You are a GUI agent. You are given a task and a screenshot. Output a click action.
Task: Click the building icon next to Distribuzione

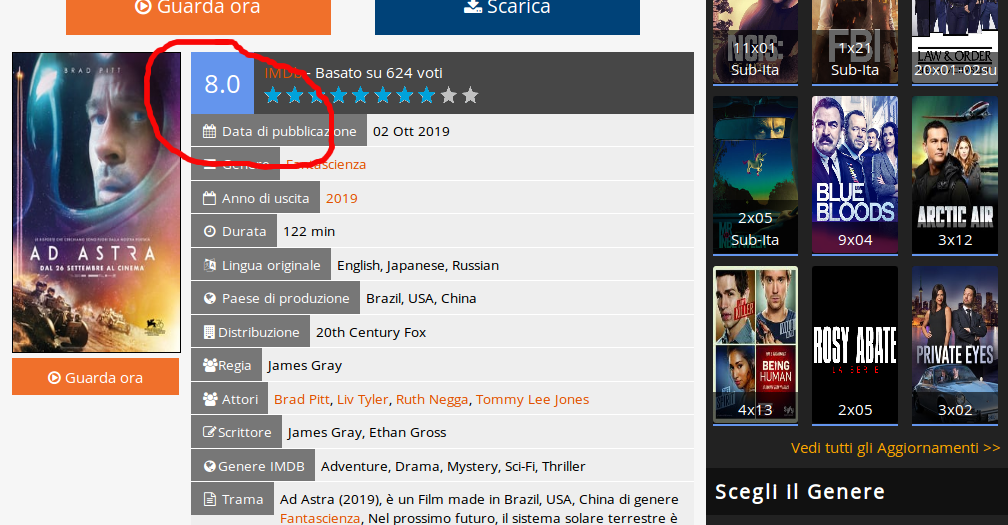pyautogui.click(x=208, y=332)
